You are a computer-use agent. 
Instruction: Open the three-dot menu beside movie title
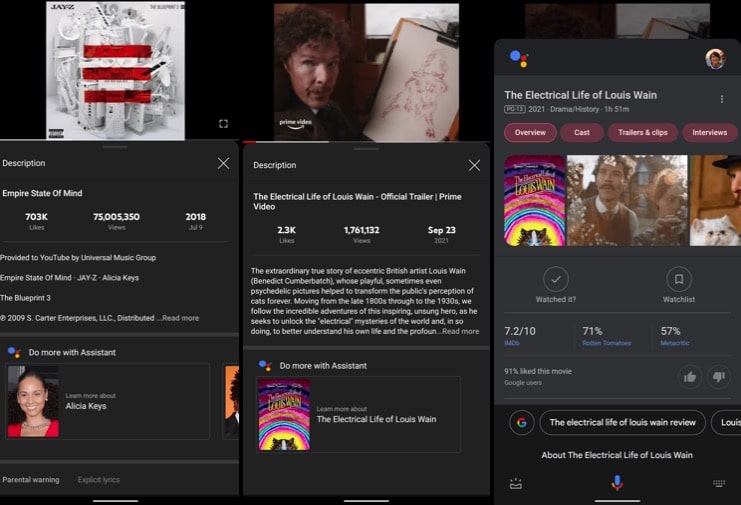(722, 99)
